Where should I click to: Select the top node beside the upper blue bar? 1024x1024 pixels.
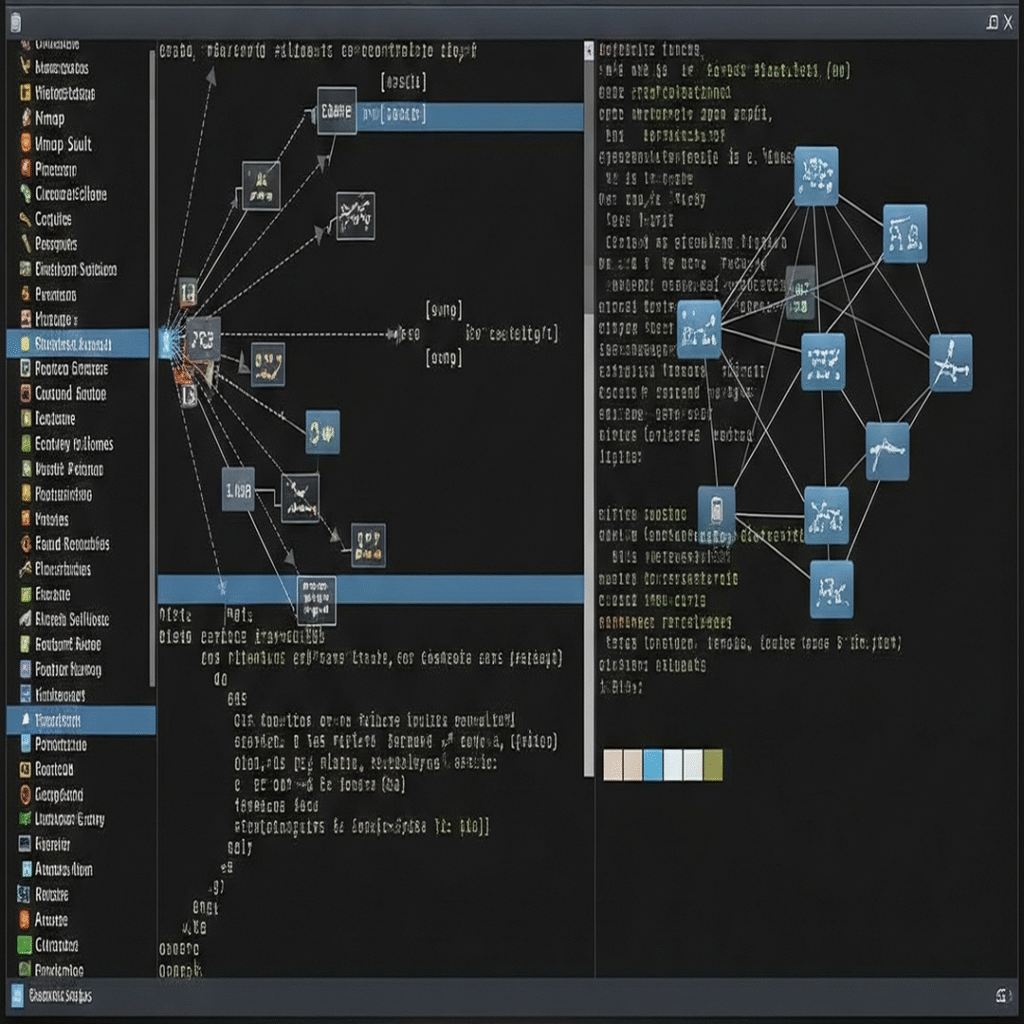(336, 111)
